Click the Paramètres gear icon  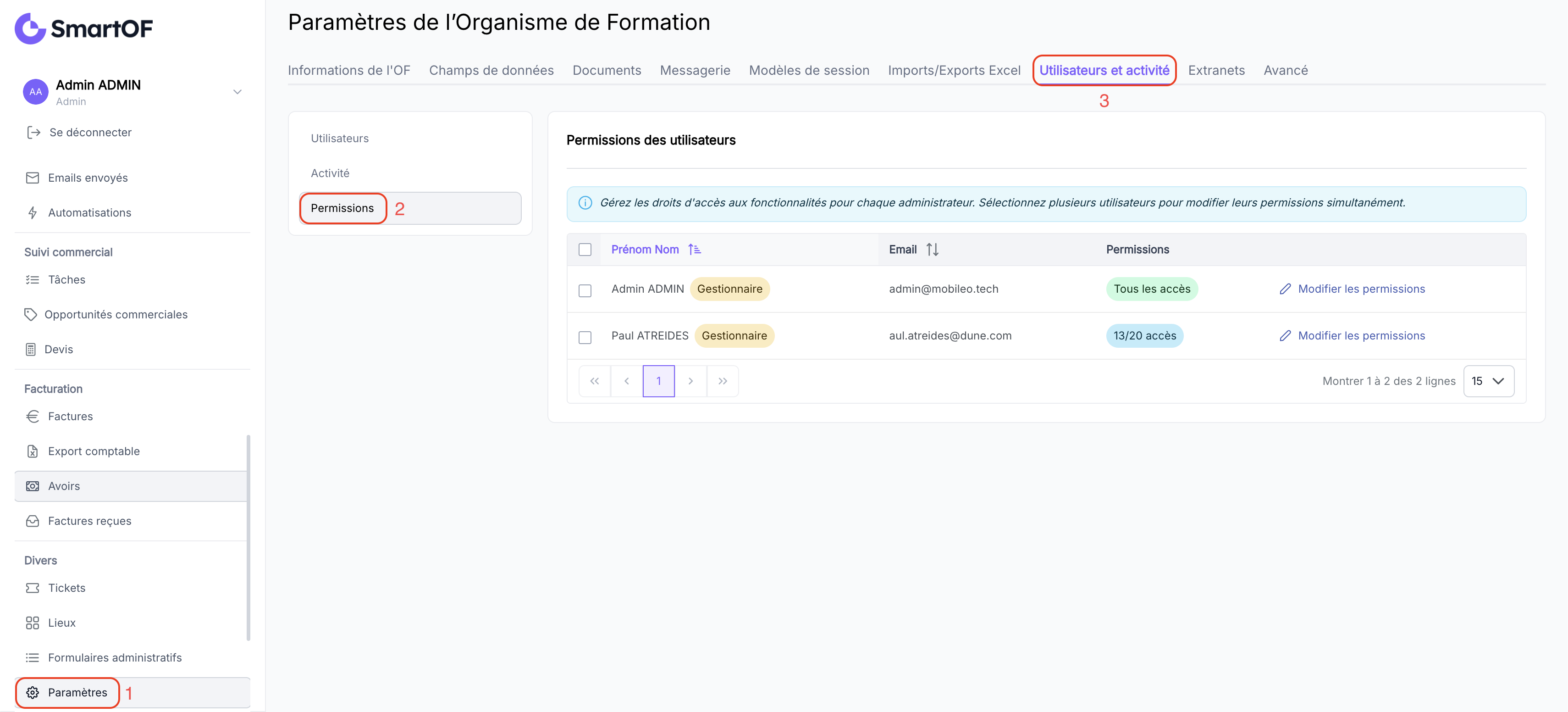pyautogui.click(x=32, y=693)
